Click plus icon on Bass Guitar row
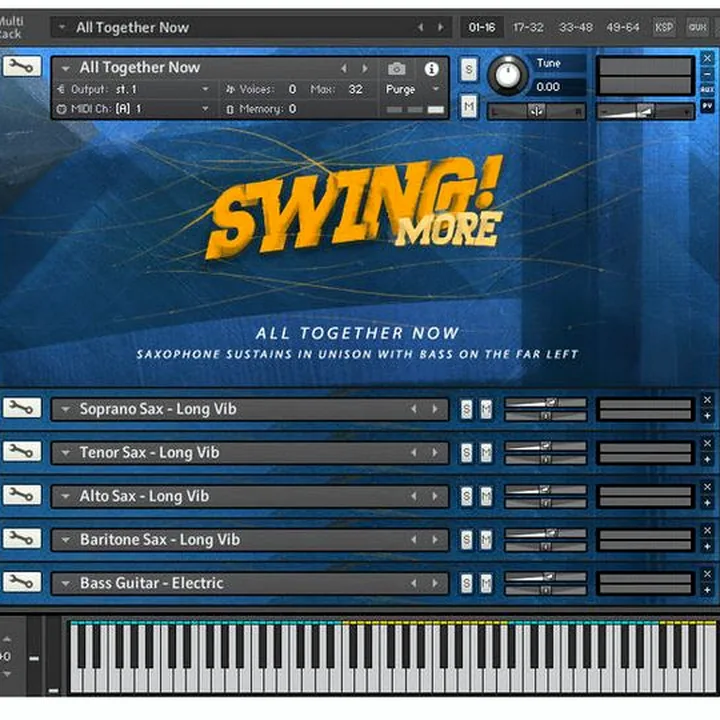 click(x=707, y=591)
